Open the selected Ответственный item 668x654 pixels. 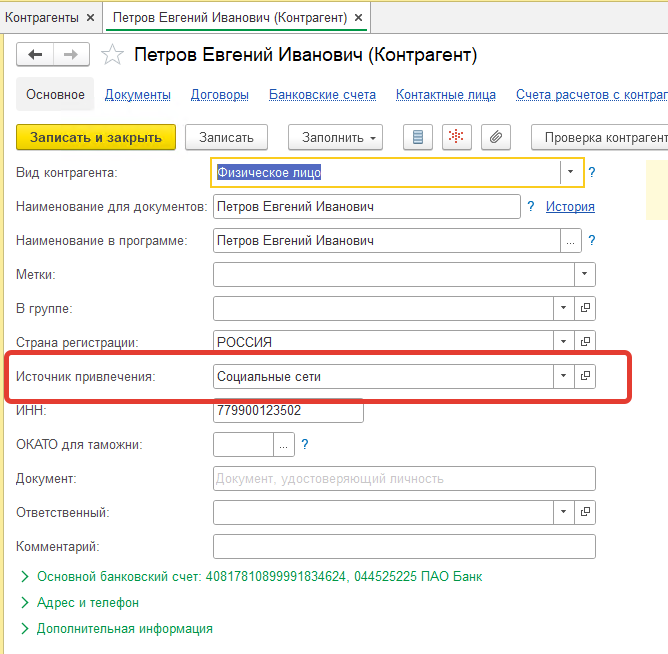585,512
